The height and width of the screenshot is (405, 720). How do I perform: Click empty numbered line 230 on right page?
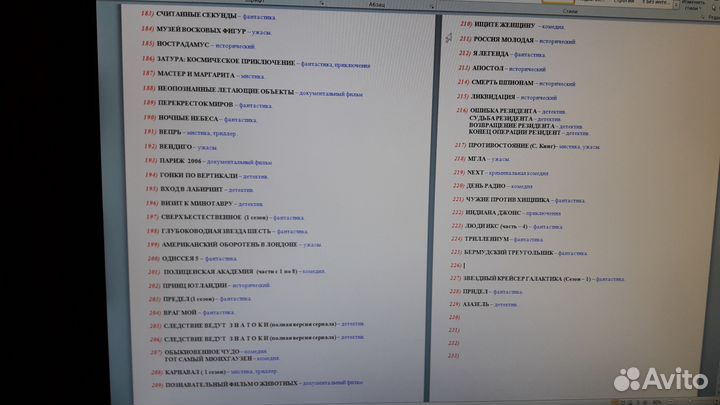click(470, 317)
